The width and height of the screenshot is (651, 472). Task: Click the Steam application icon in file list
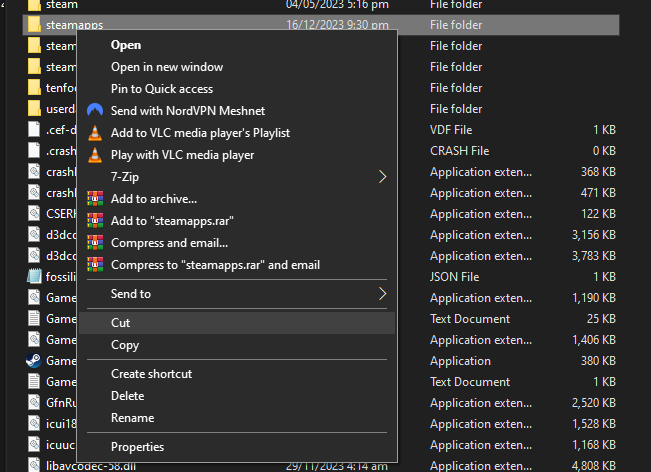[x=34, y=361]
